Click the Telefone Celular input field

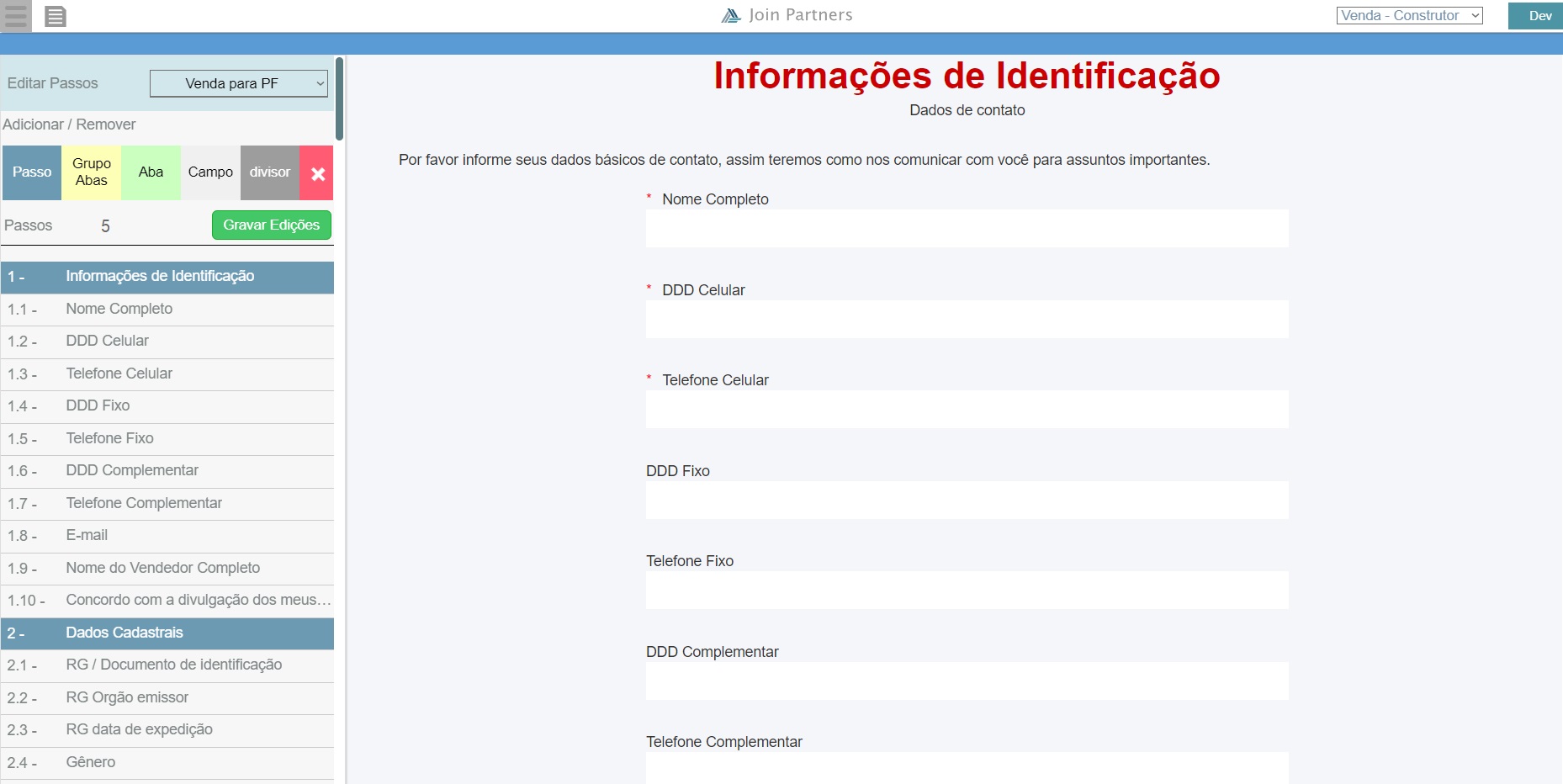[967, 410]
